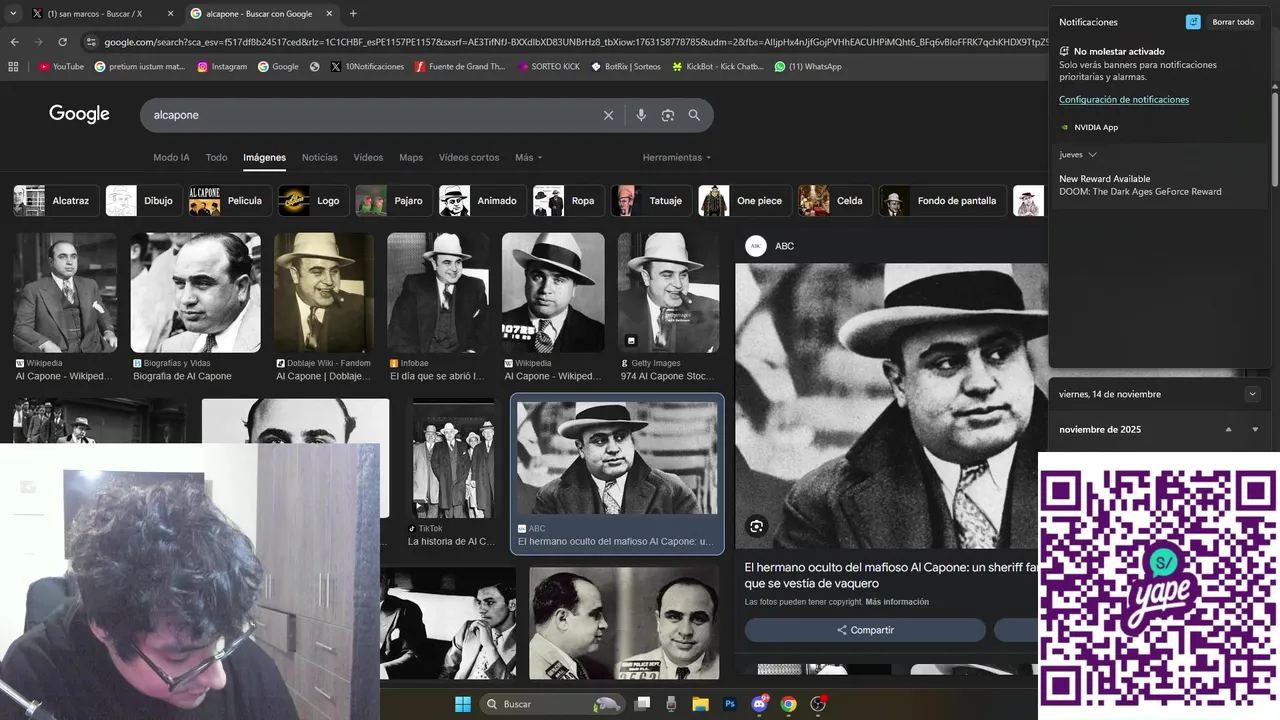Open the Biografías y Vidas image result
Screen dimensions: 1280x720
pyautogui.click(x=195, y=307)
